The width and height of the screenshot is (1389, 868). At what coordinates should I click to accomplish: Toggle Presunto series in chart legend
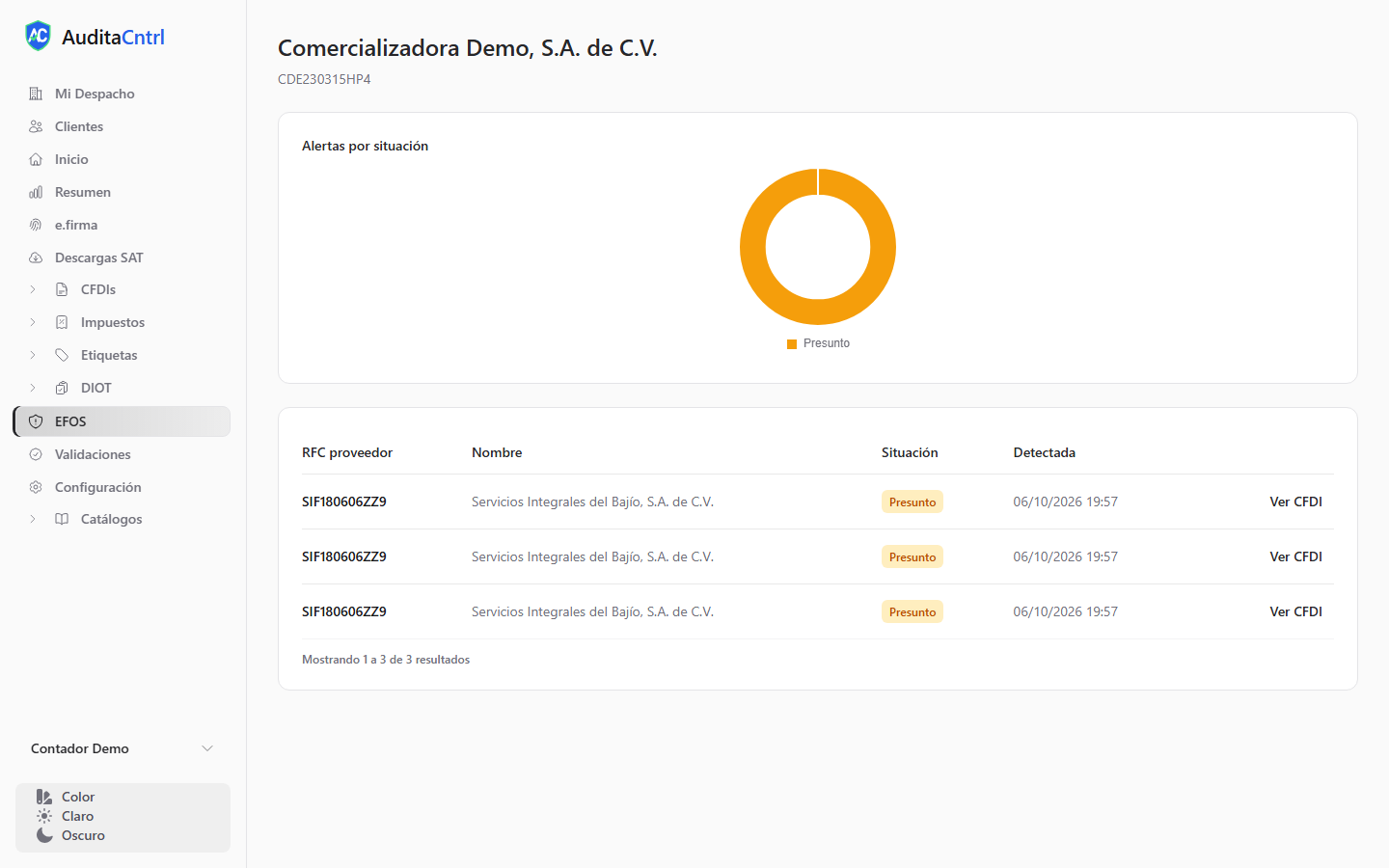tap(818, 343)
